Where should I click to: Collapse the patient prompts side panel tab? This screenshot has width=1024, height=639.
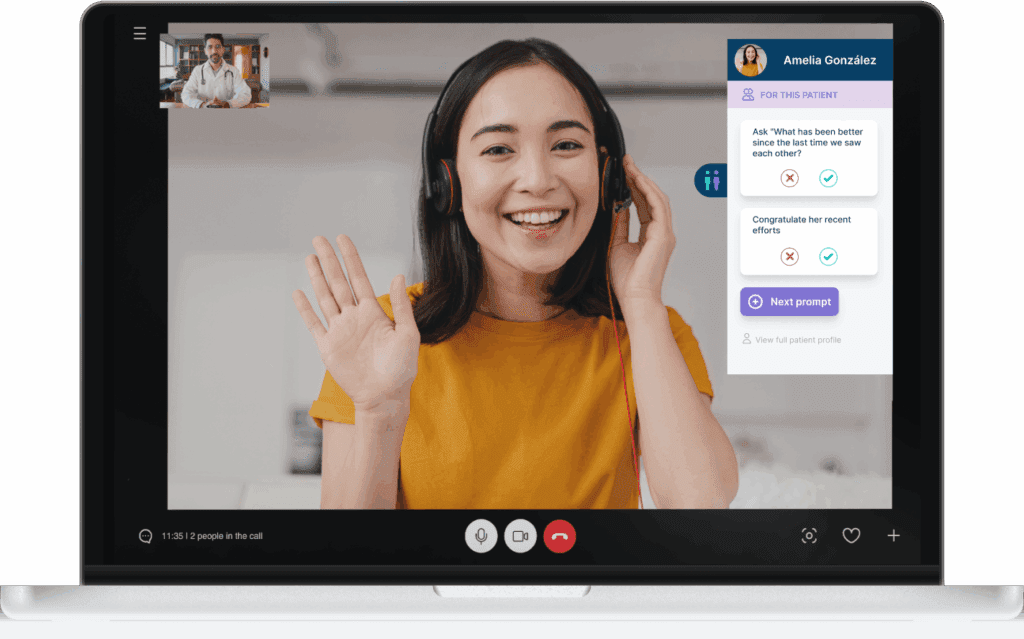(711, 181)
